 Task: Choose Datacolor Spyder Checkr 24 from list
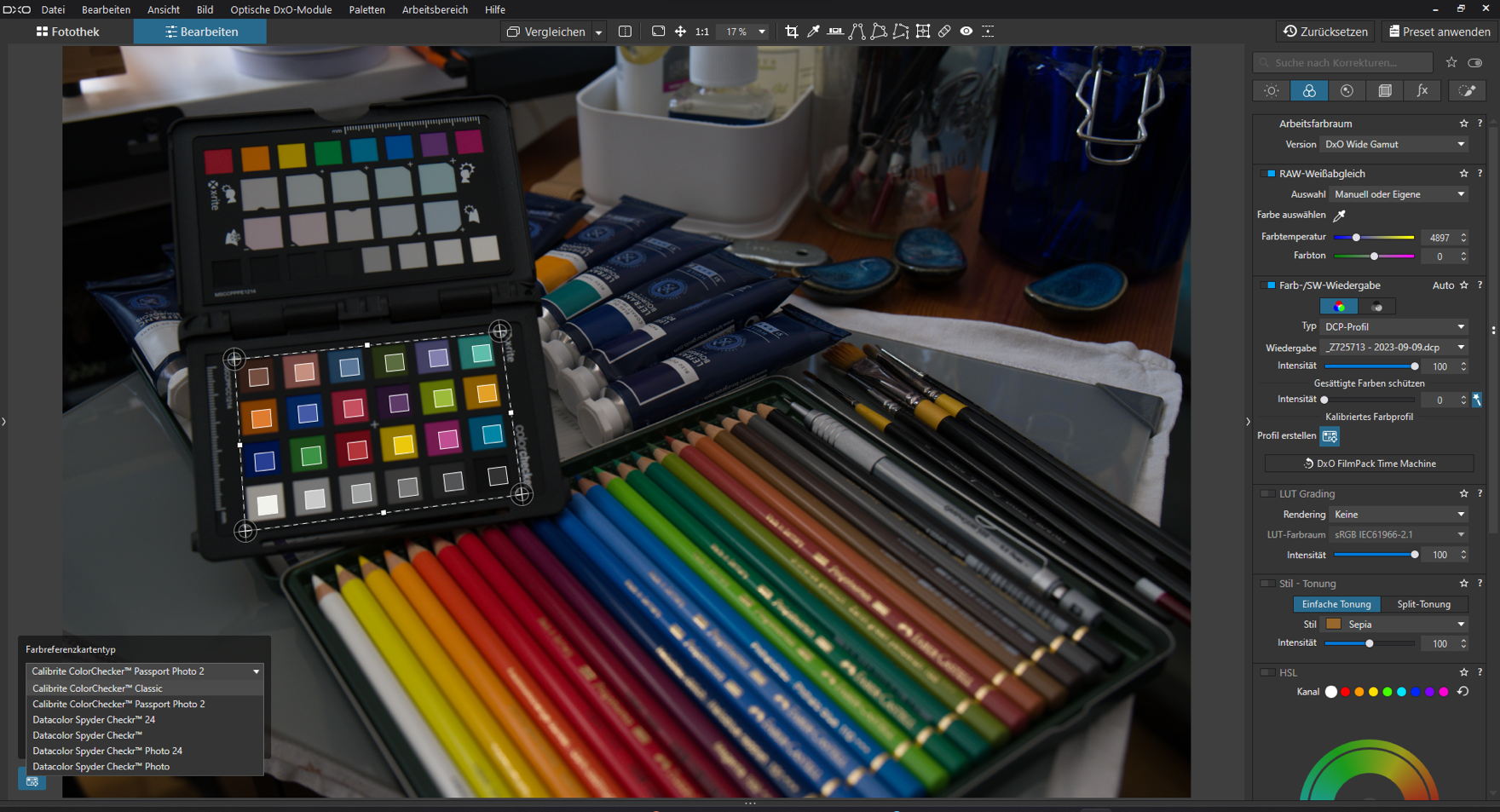94,720
